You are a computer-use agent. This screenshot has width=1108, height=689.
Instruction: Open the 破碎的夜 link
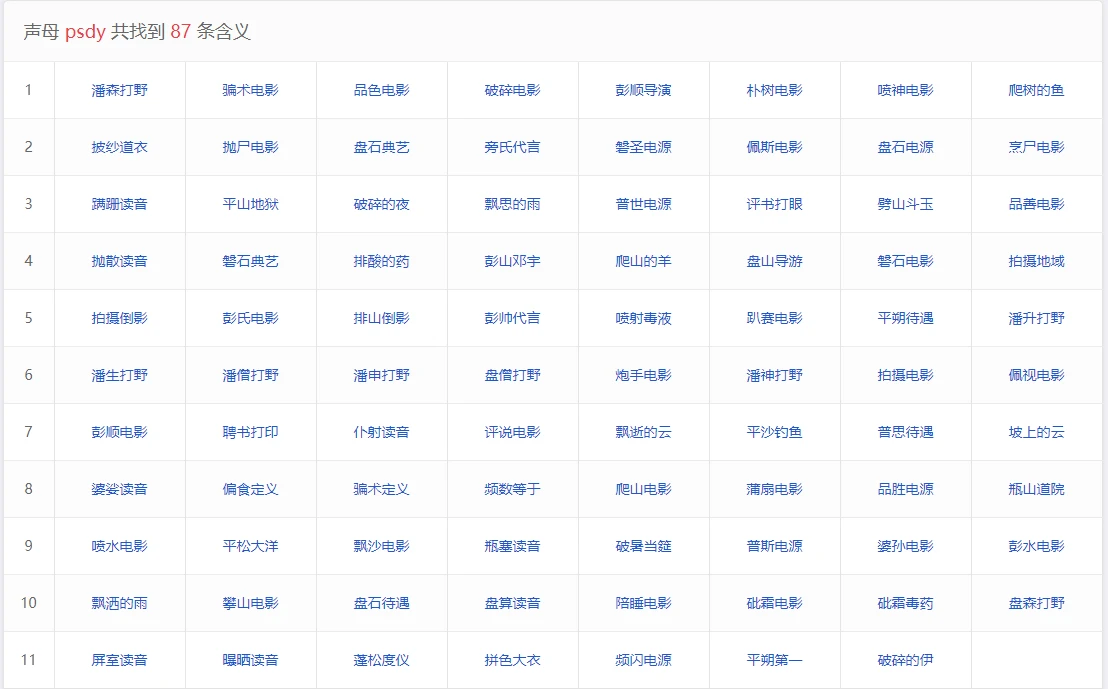[x=381, y=204]
